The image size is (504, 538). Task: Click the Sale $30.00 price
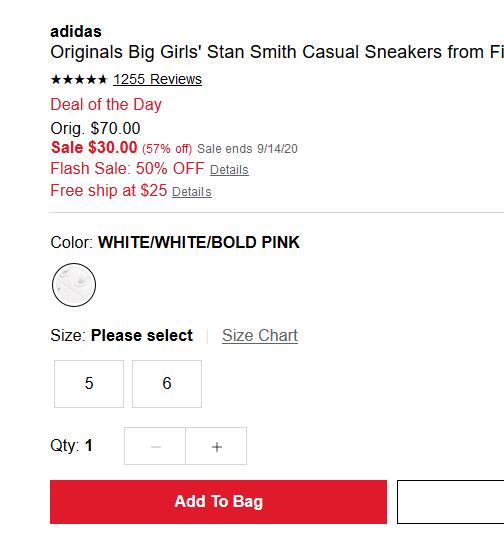(x=94, y=148)
